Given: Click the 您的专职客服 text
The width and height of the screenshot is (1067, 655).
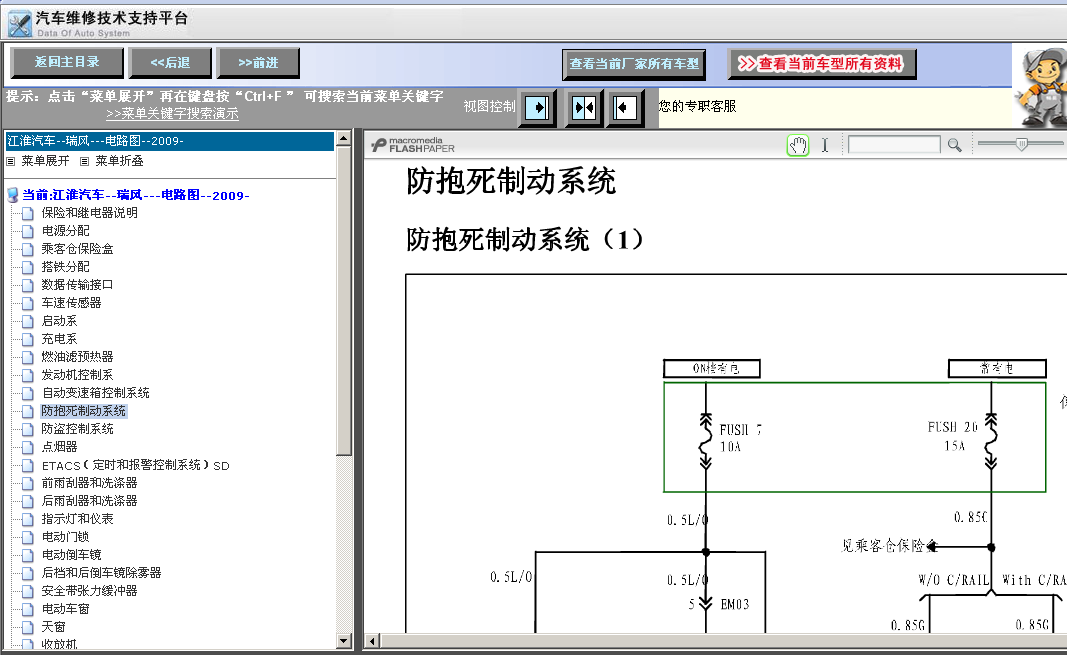Looking at the screenshot, I should click(x=697, y=107).
